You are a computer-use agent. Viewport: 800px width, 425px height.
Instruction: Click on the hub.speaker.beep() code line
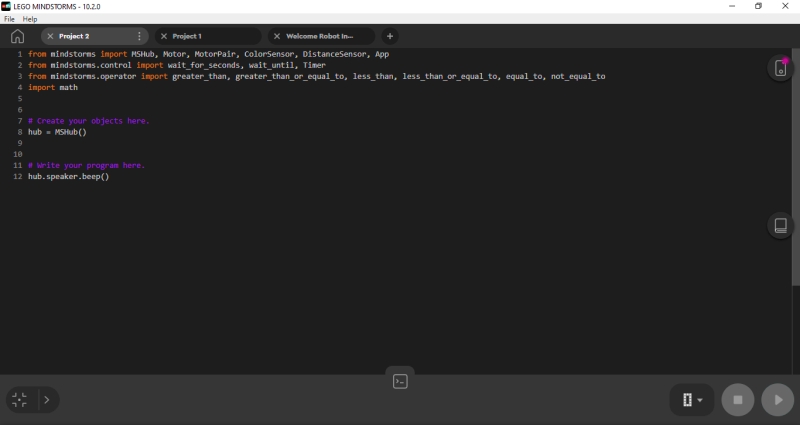click(68, 176)
